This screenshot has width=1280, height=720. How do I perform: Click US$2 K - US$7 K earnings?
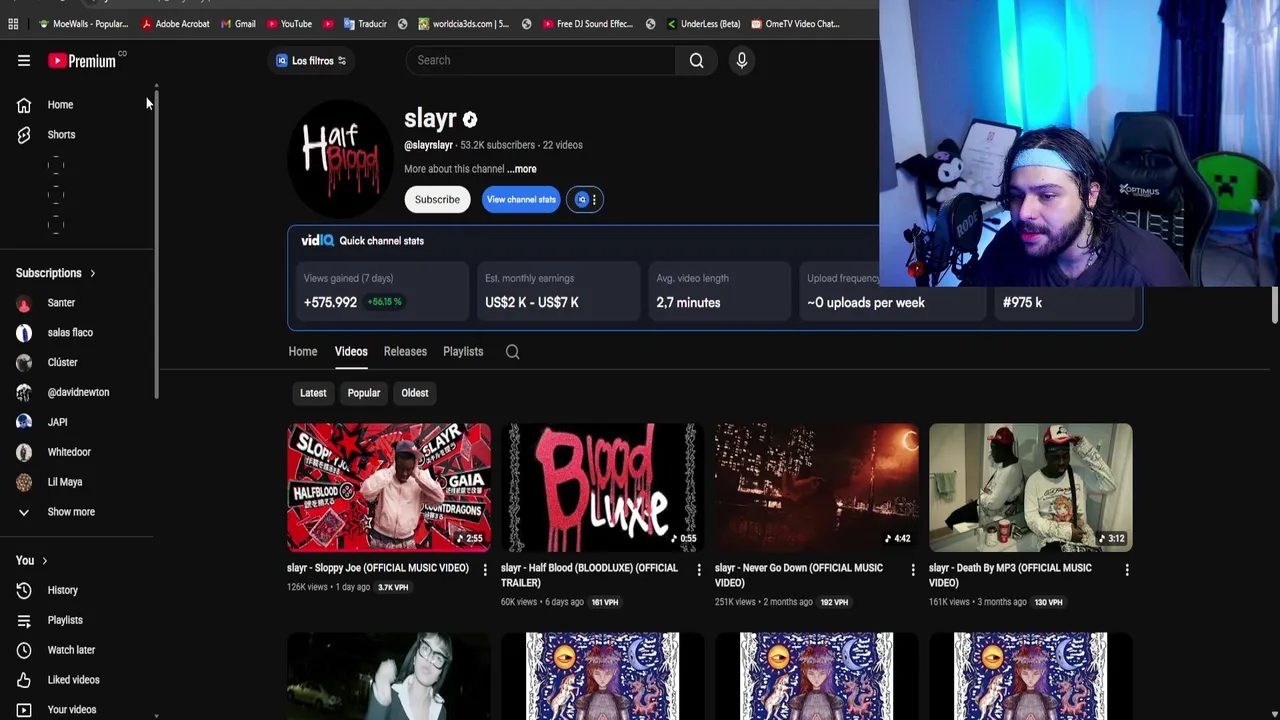click(x=532, y=302)
